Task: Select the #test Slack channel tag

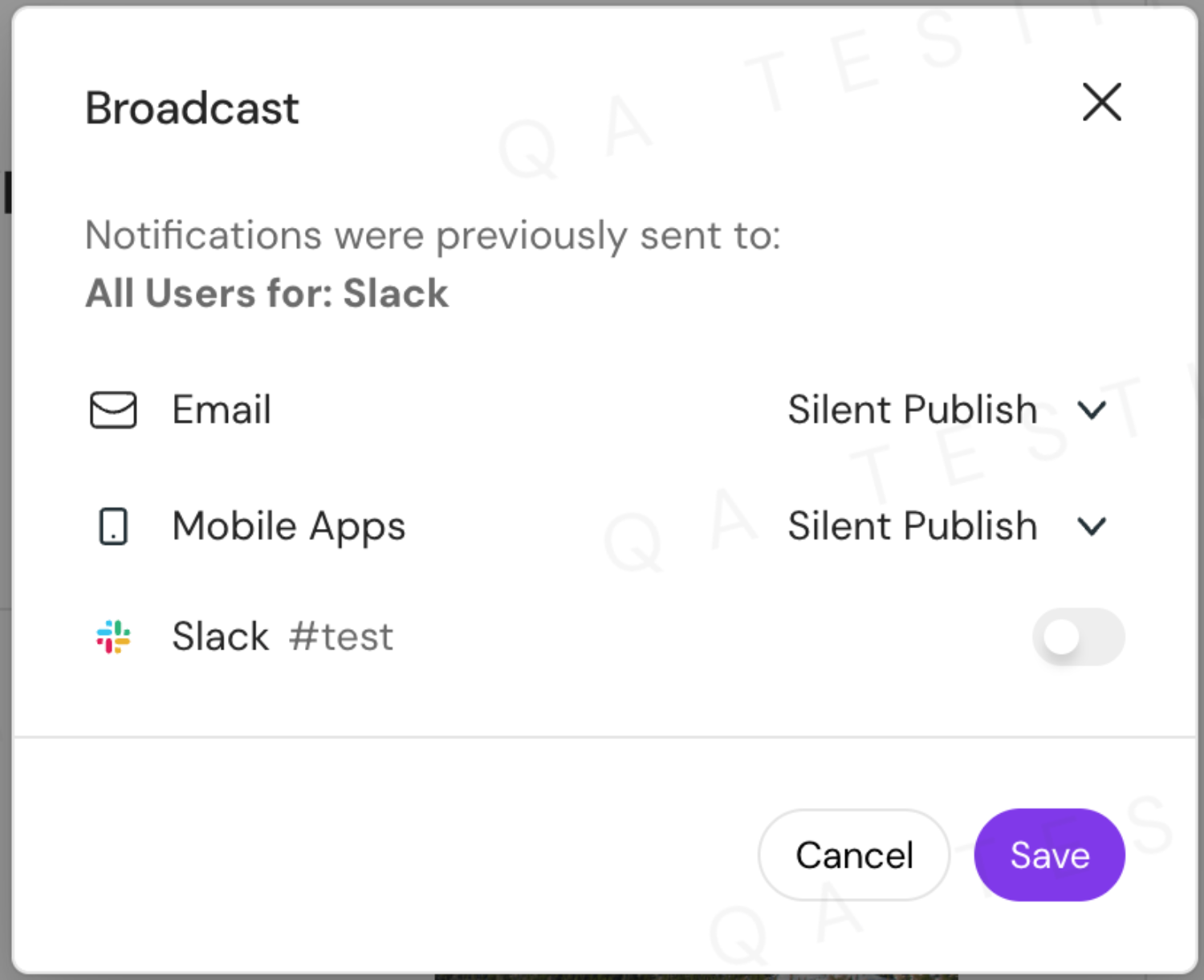Action: (342, 637)
